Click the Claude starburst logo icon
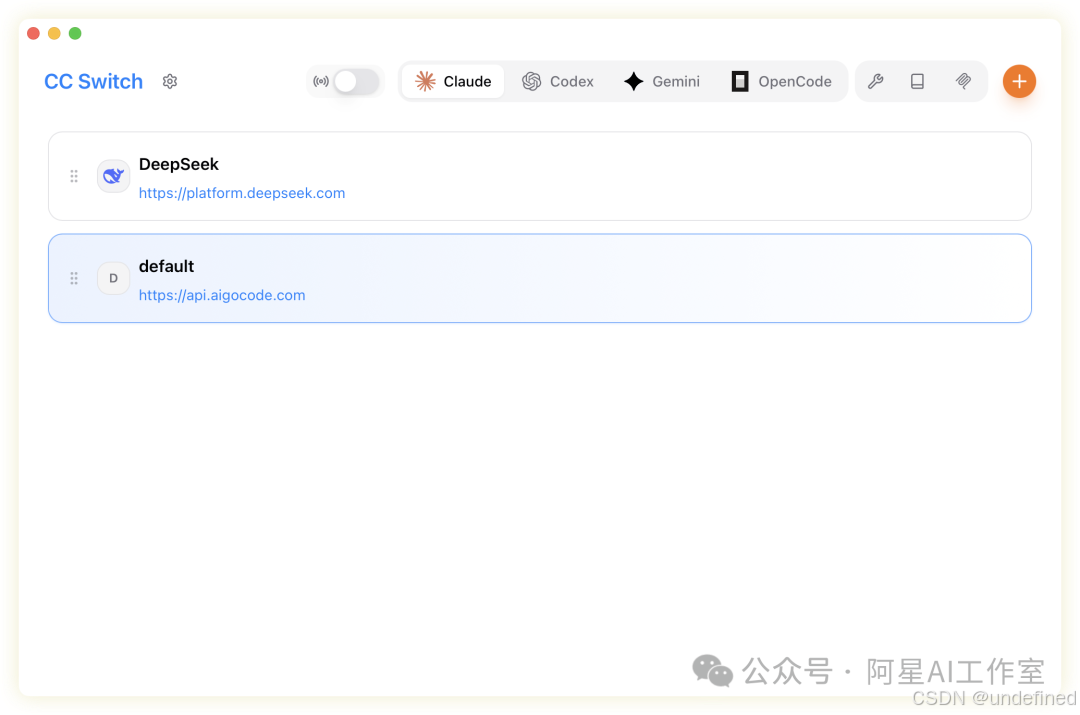The image size is (1080, 715). coord(425,81)
